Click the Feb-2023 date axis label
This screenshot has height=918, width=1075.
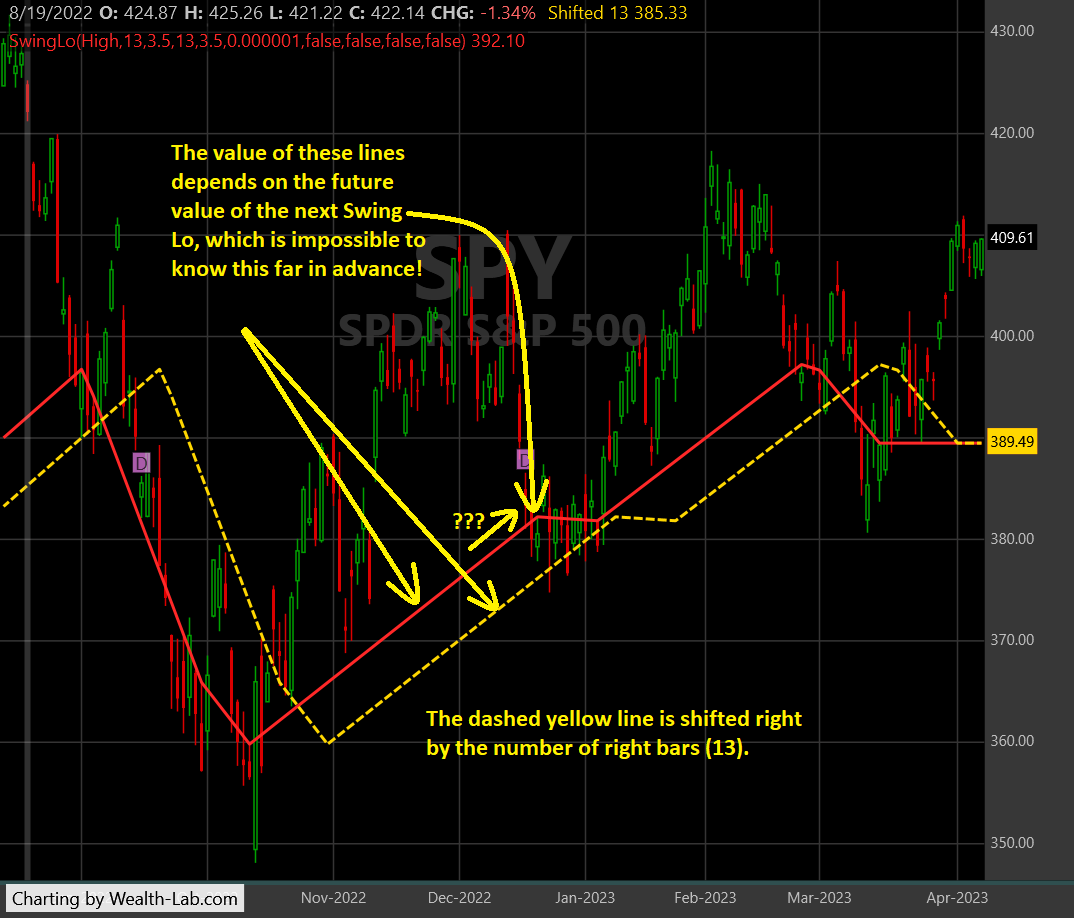[705, 897]
